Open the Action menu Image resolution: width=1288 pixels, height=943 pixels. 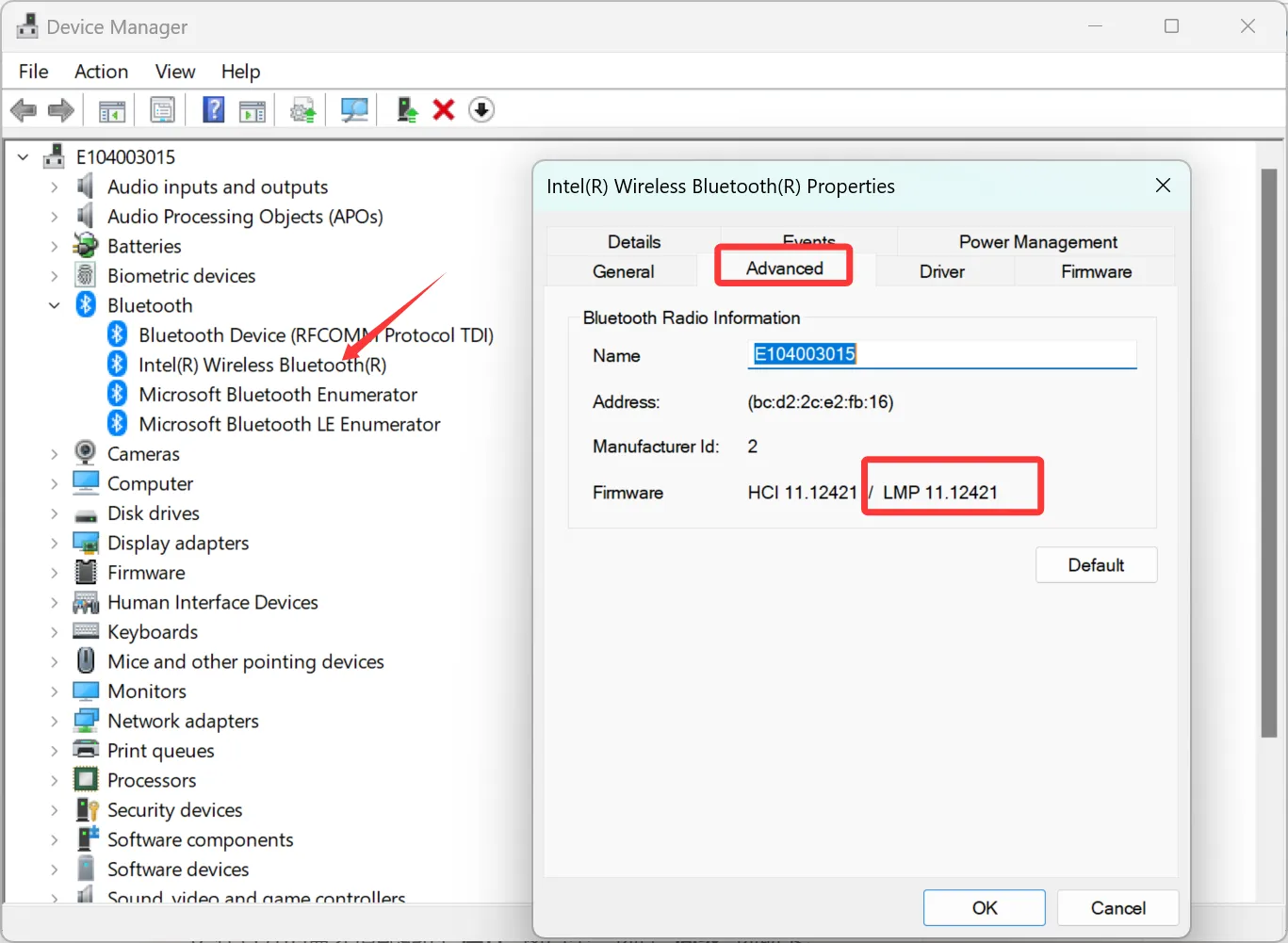(x=101, y=72)
